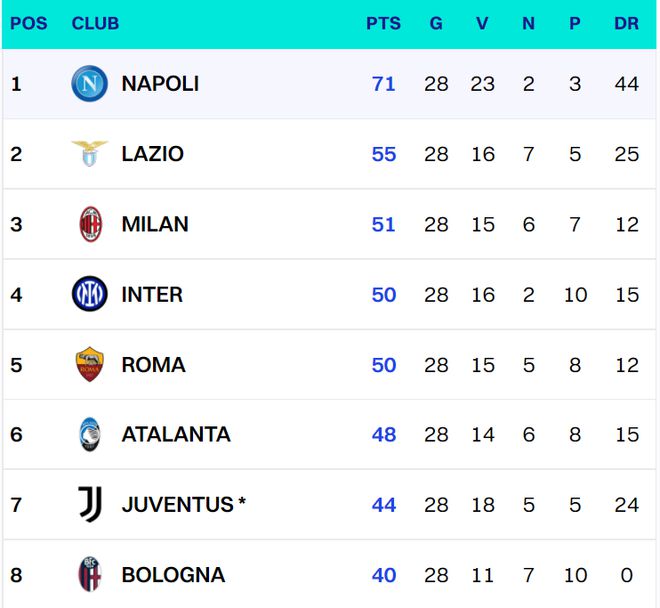Click the DR column header

pos(626,23)
